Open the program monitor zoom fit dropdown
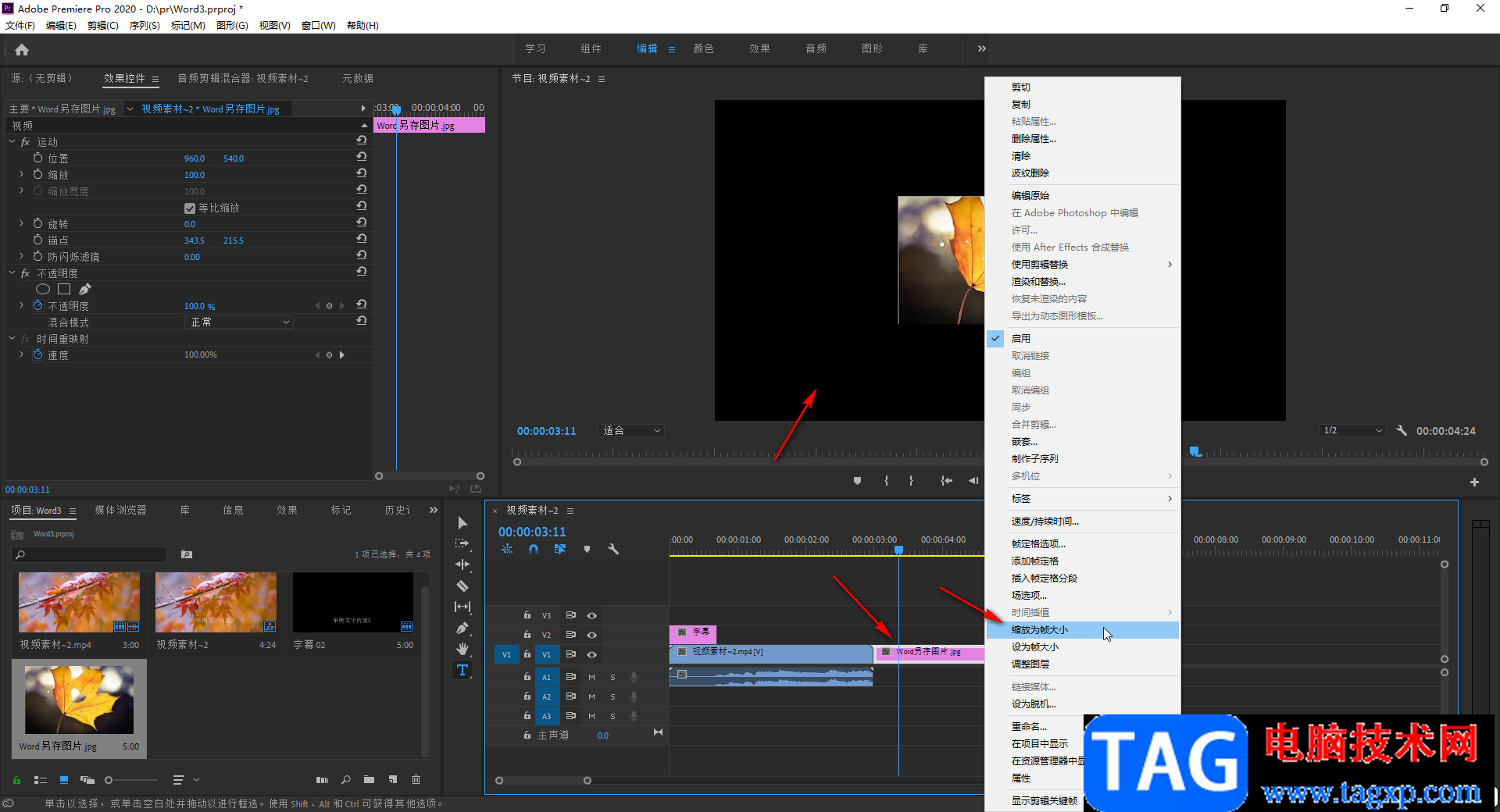The image size is (1500, 812). click(631, 431)
